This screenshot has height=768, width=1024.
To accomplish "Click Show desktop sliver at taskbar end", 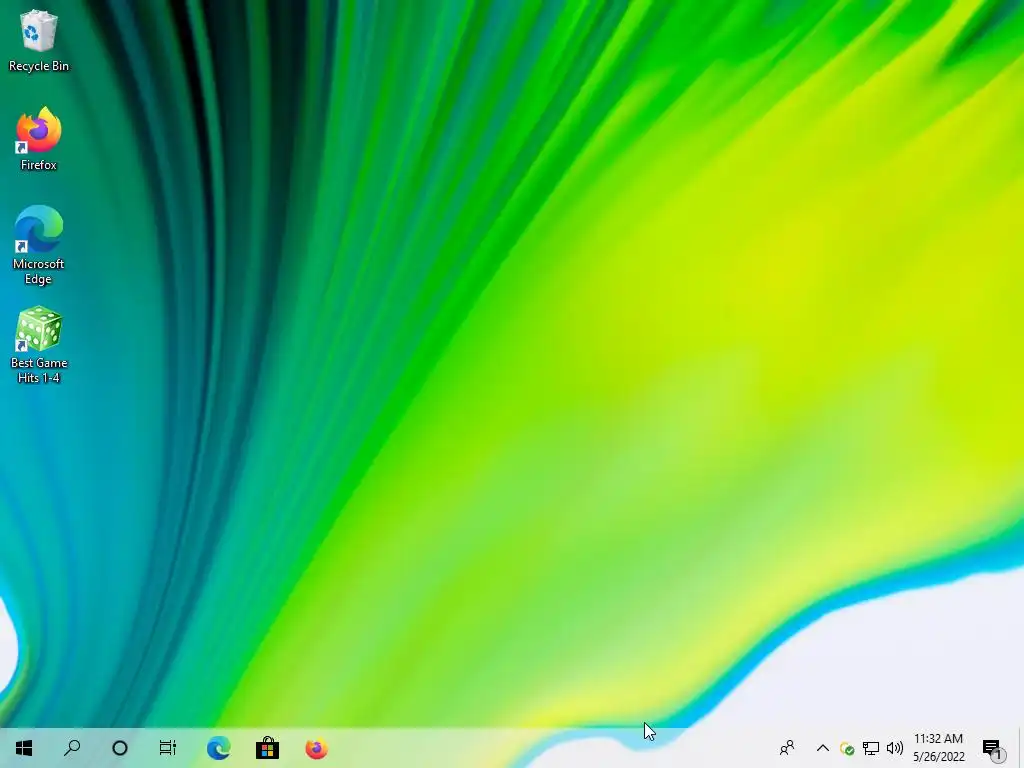I will [x=1021, y=748].
